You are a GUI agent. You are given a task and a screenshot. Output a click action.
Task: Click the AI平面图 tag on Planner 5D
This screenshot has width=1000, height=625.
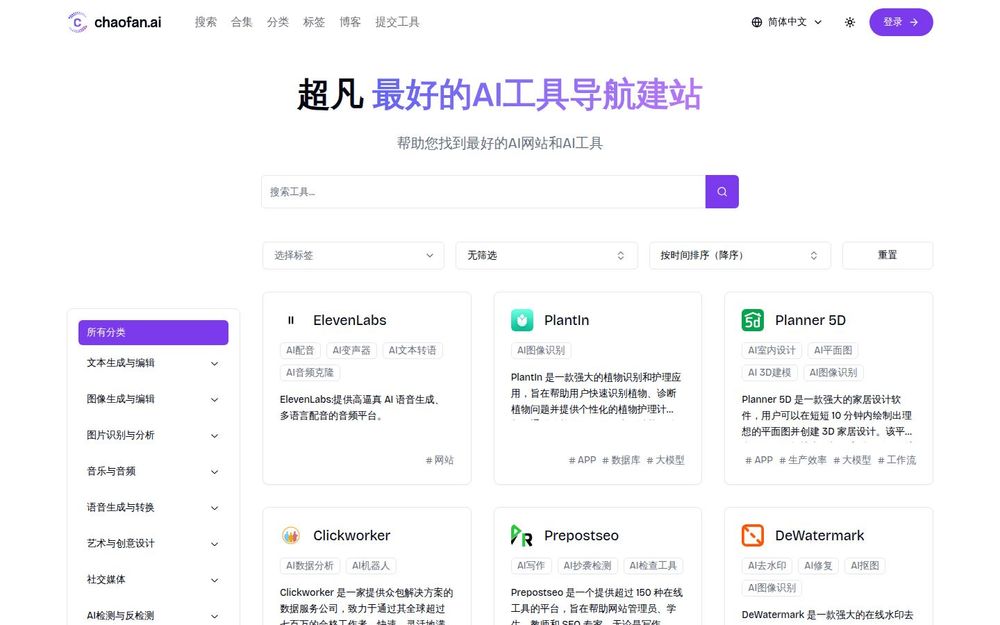(833, 350)
